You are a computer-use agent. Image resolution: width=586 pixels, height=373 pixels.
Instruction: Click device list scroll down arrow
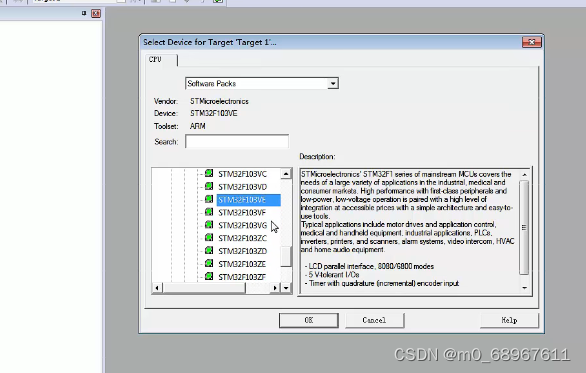[x=286, y=288]
